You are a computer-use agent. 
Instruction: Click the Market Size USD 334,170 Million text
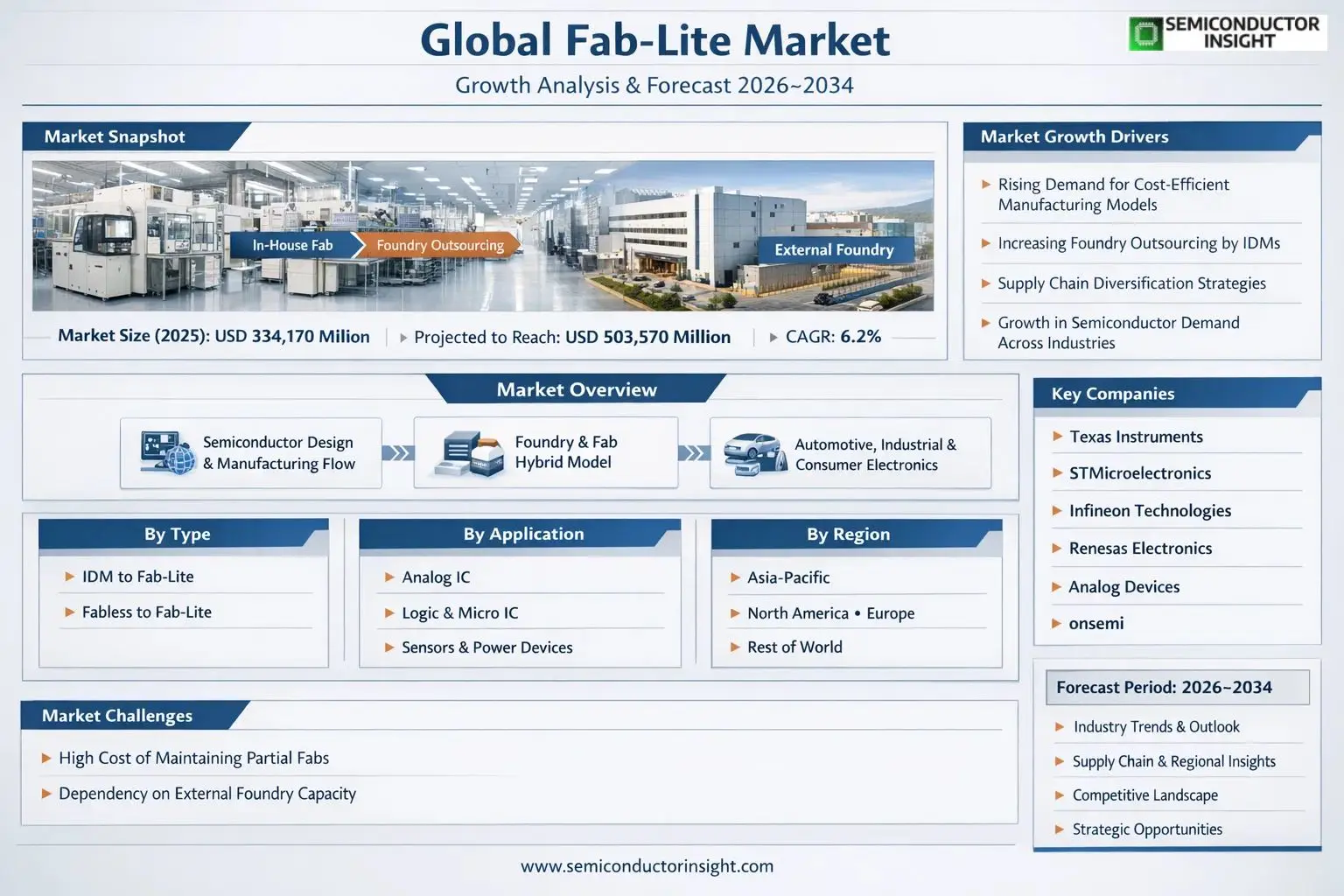(x=213, y=336)
